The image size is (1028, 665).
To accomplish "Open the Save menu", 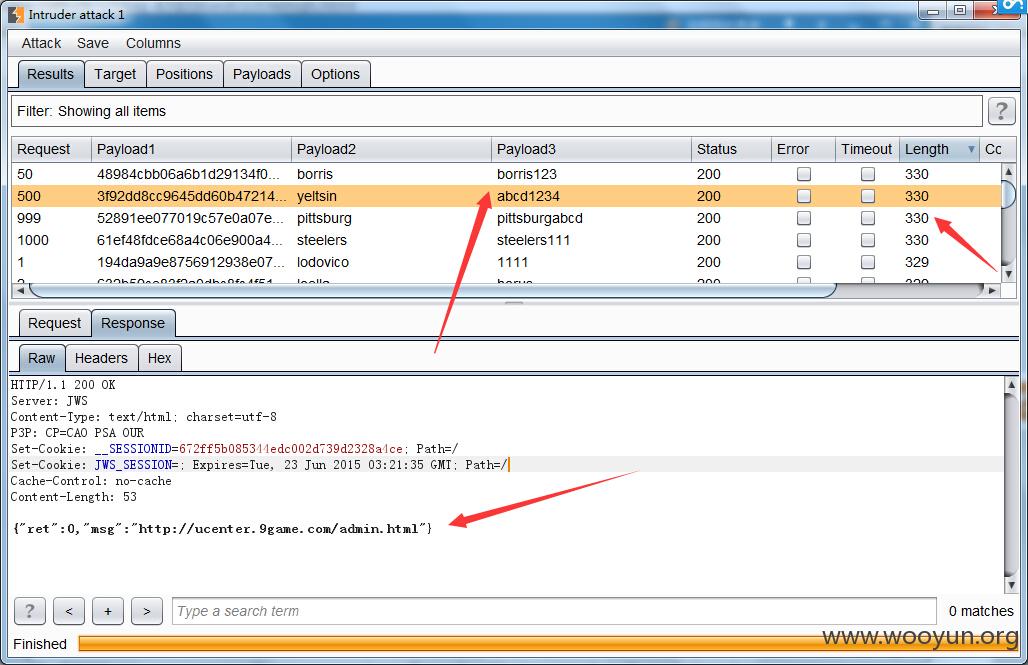I will (x=92, y=43).
